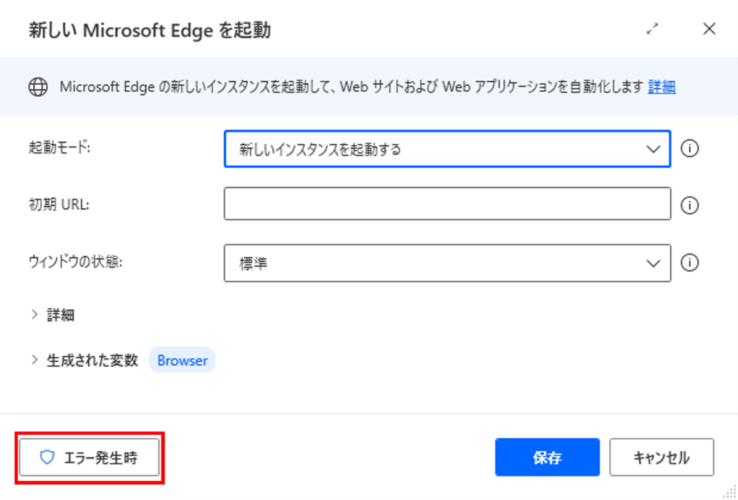Screen dimensions: 738x500
Task: Open the 起動モード combo box
Action: (447, 149)
